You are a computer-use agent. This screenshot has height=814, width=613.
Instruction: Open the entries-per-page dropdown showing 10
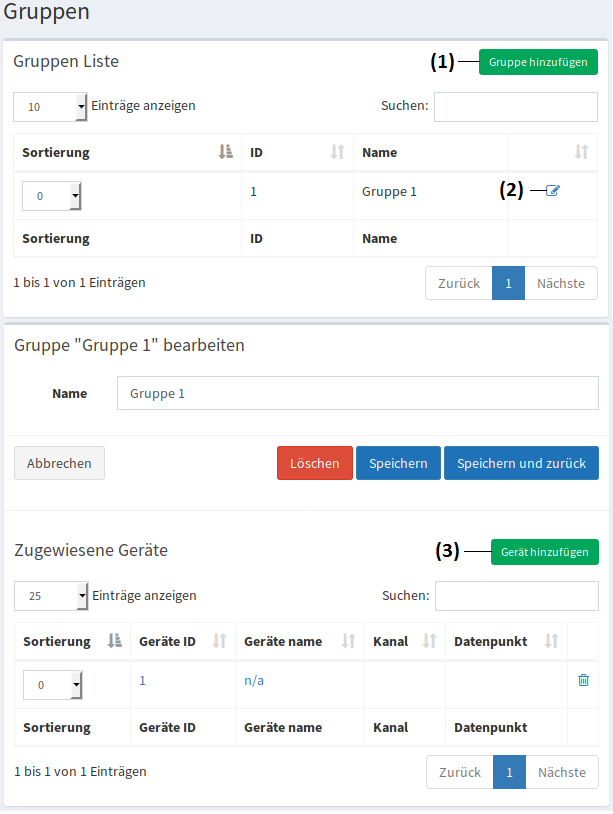pos(50,106)
